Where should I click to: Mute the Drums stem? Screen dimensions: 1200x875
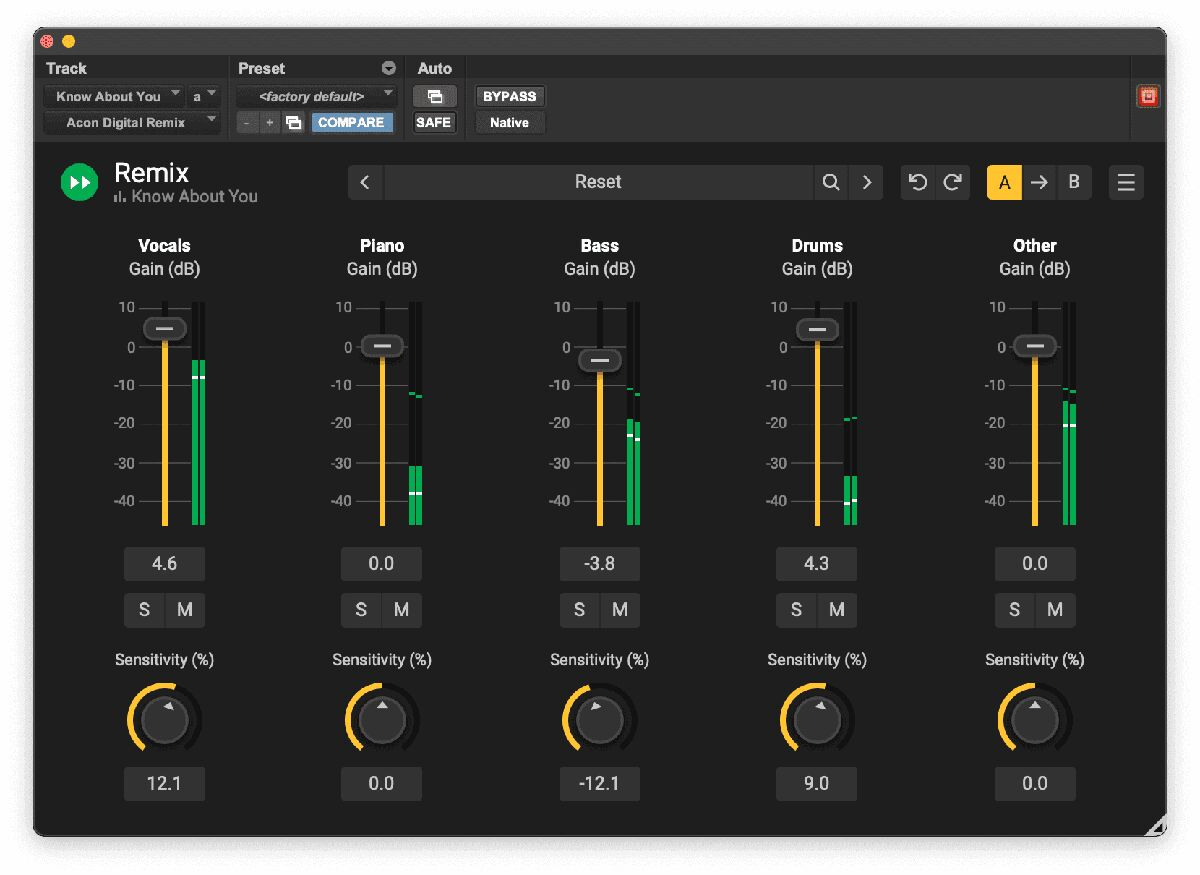[837, 610]
